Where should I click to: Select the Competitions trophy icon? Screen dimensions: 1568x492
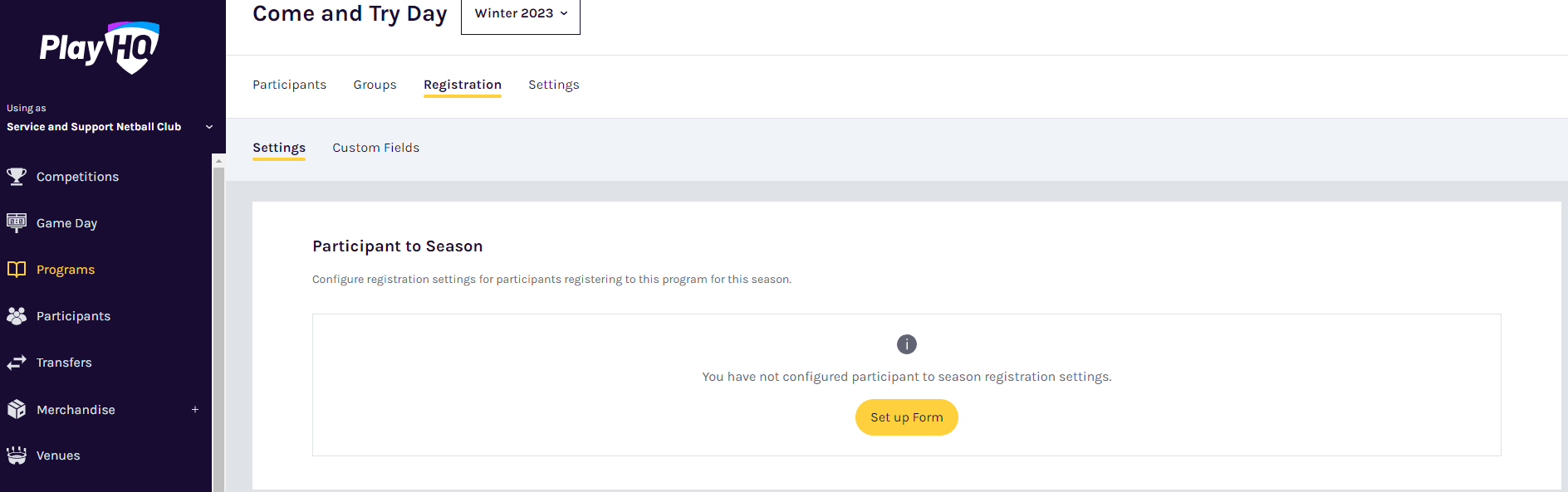(17, 176)
